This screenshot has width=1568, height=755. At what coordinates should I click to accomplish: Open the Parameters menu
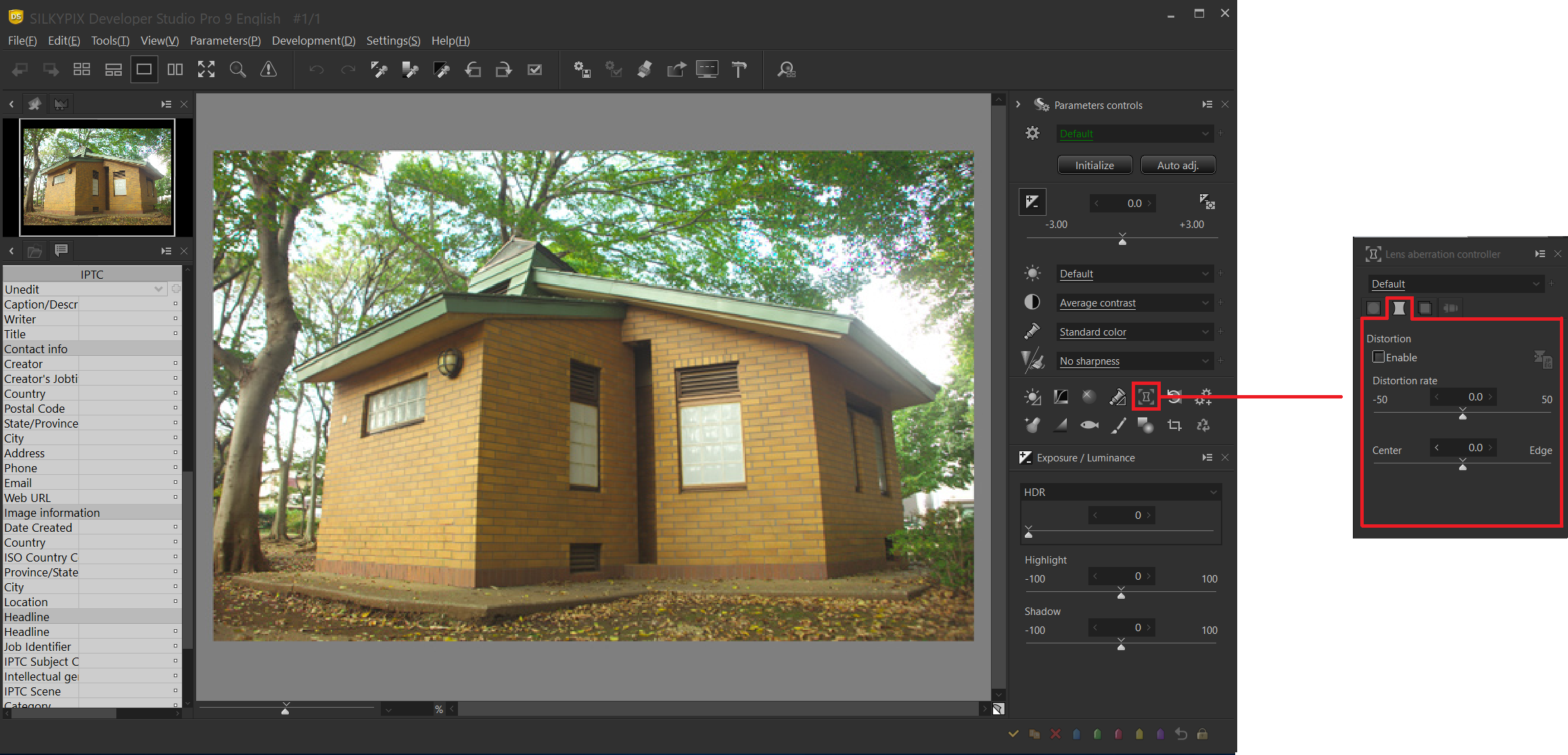225,41
